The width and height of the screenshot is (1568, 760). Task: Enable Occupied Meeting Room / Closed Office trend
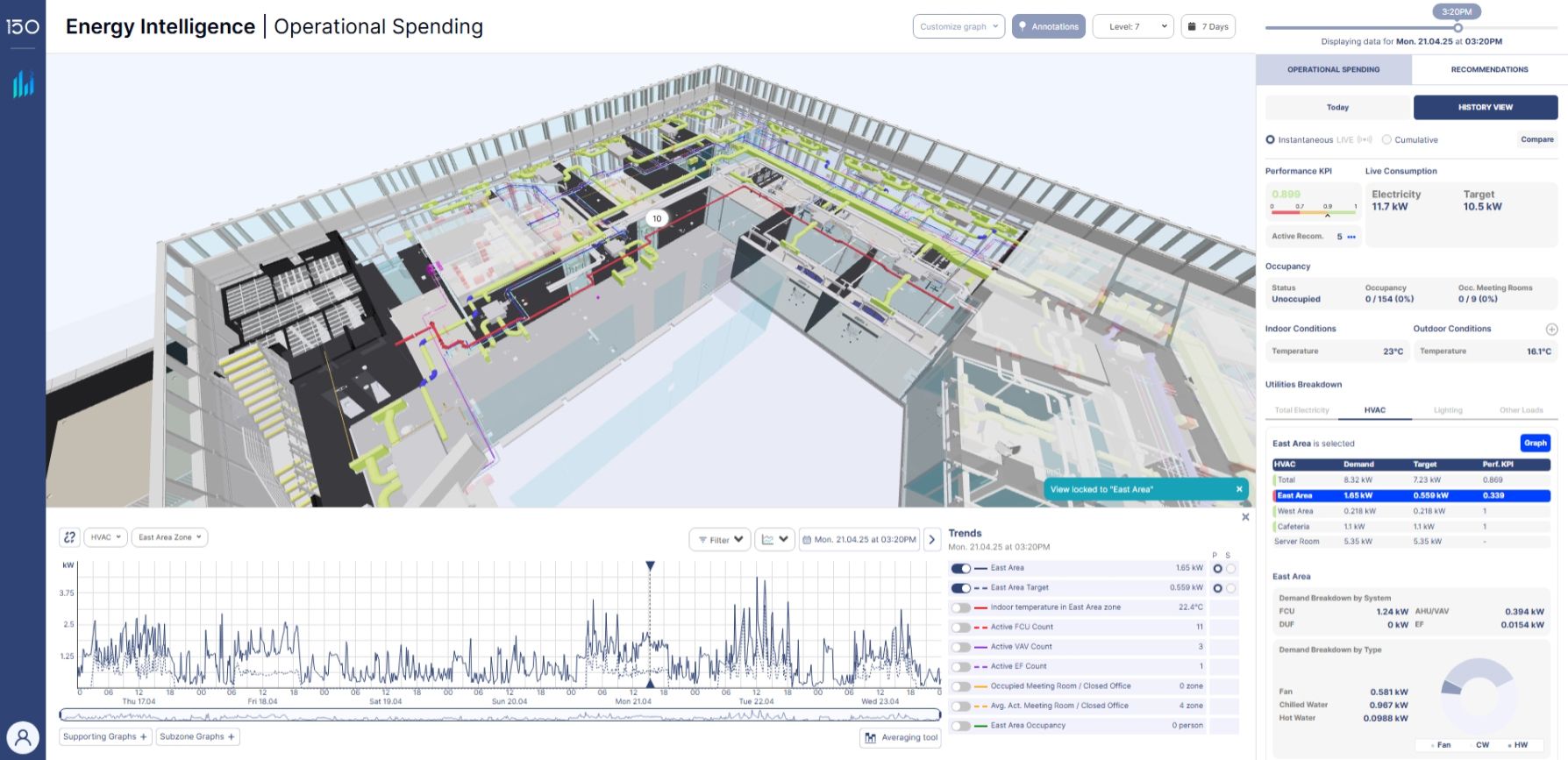click(x=960, y=686)
